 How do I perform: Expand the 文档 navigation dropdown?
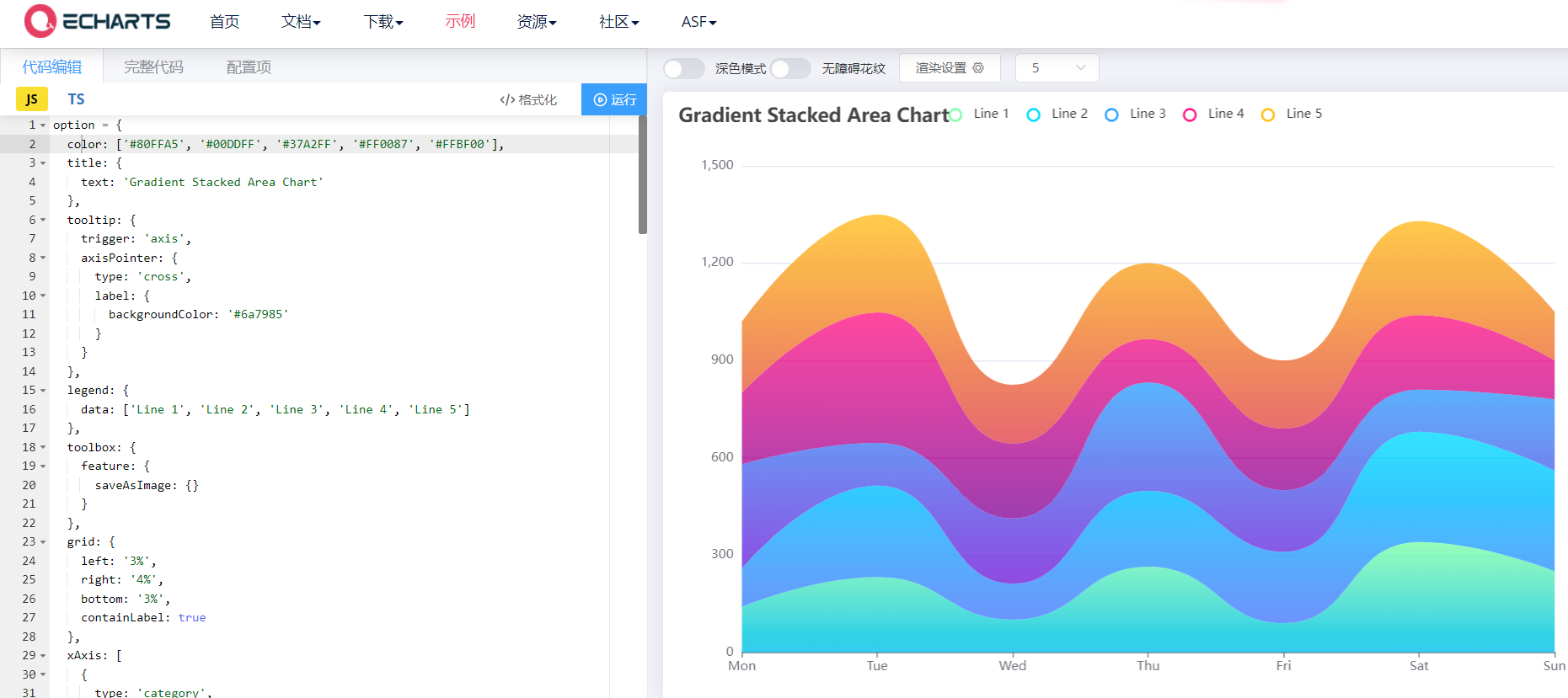(x=301, y=22)
